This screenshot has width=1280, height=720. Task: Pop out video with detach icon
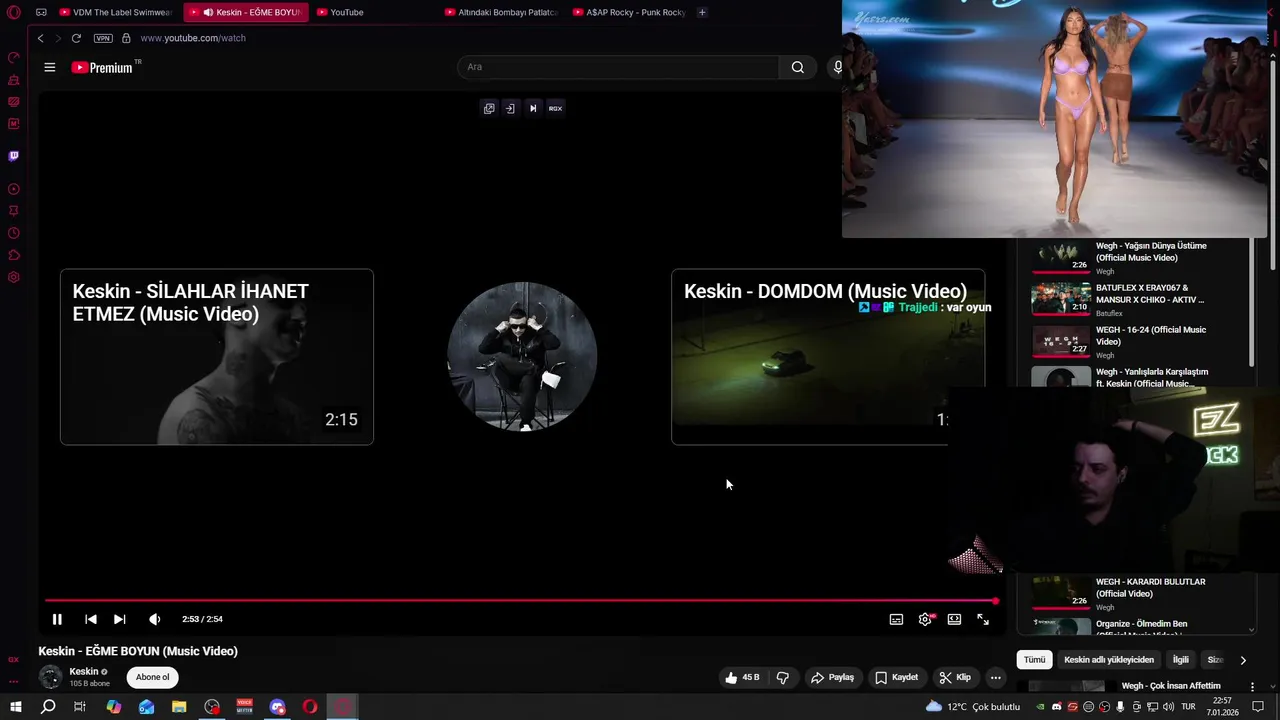coord(489,108)
